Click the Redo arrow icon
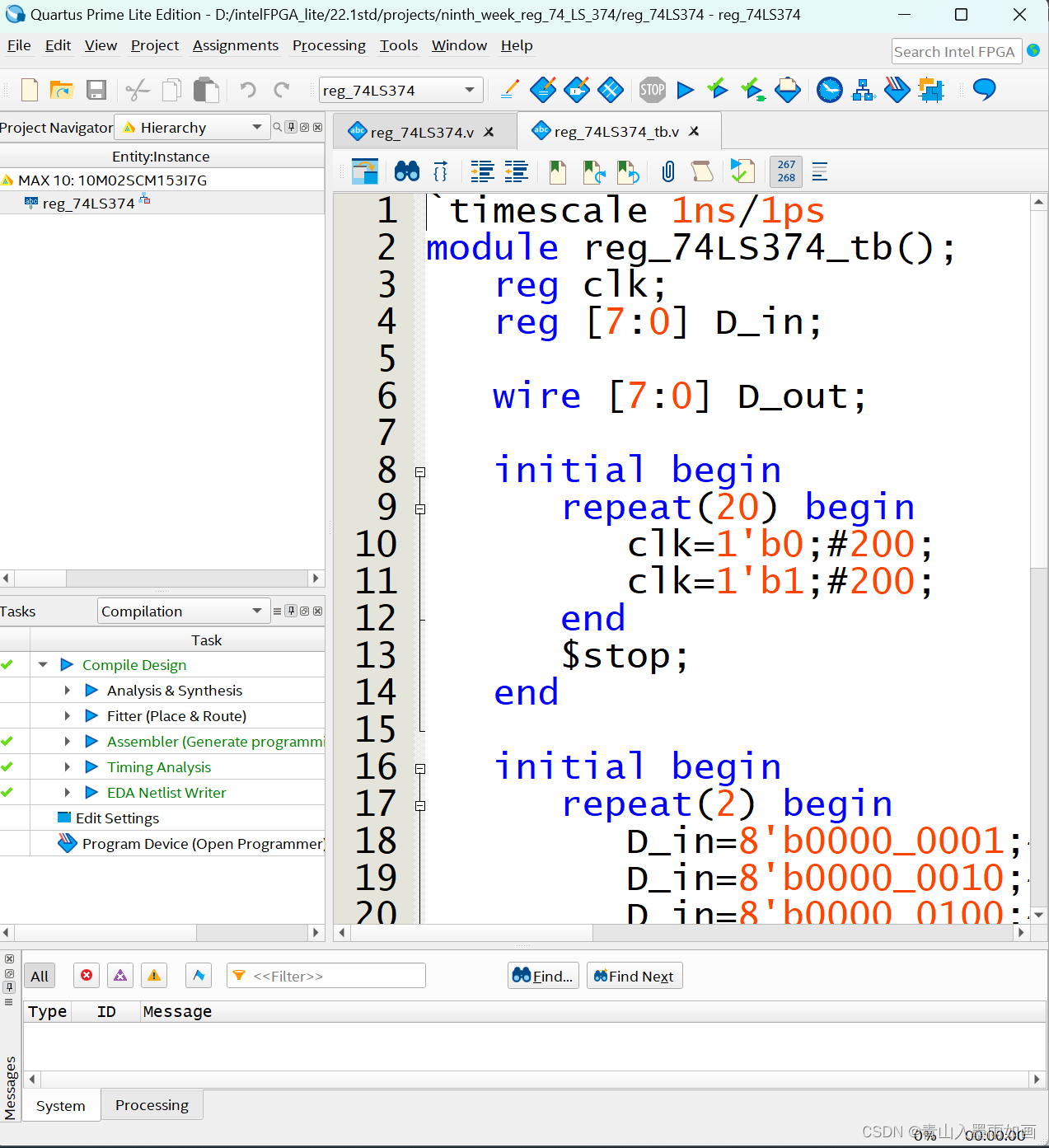The width and height of the screenshot is (1049, 1148). pyautogui.click(x=282, y=90)
